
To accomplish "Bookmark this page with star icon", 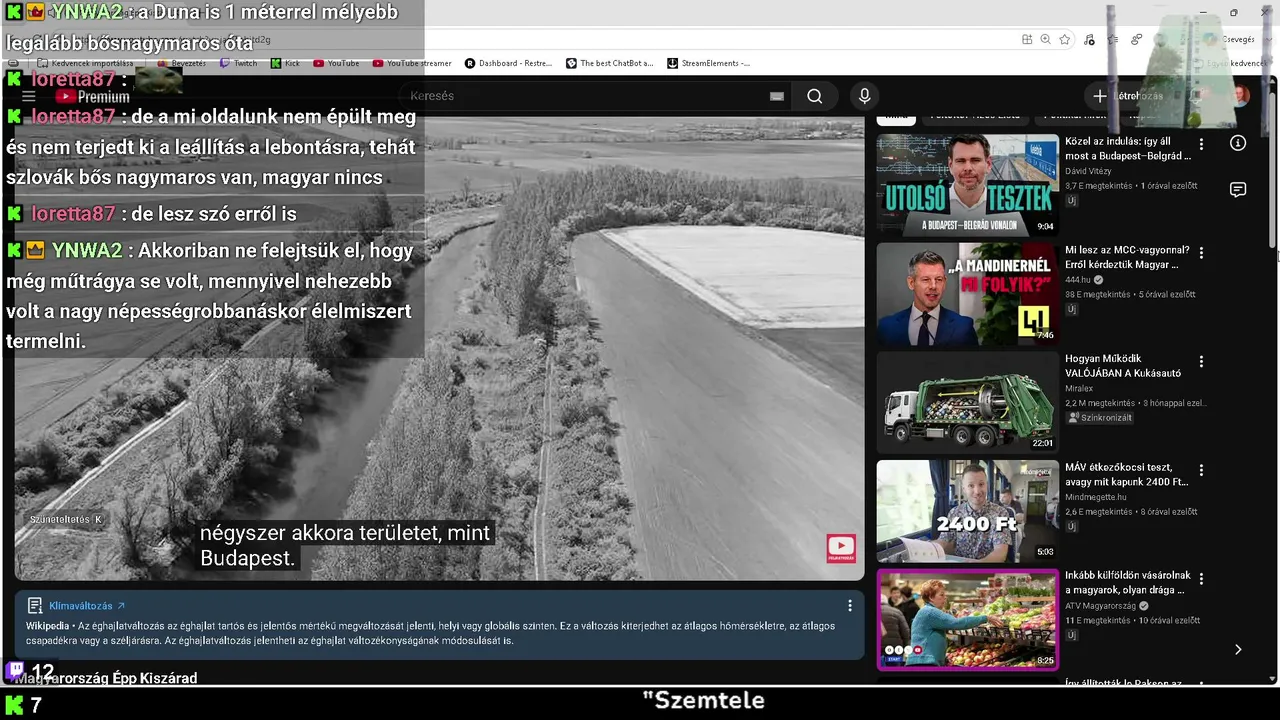I will (1065, 39).
